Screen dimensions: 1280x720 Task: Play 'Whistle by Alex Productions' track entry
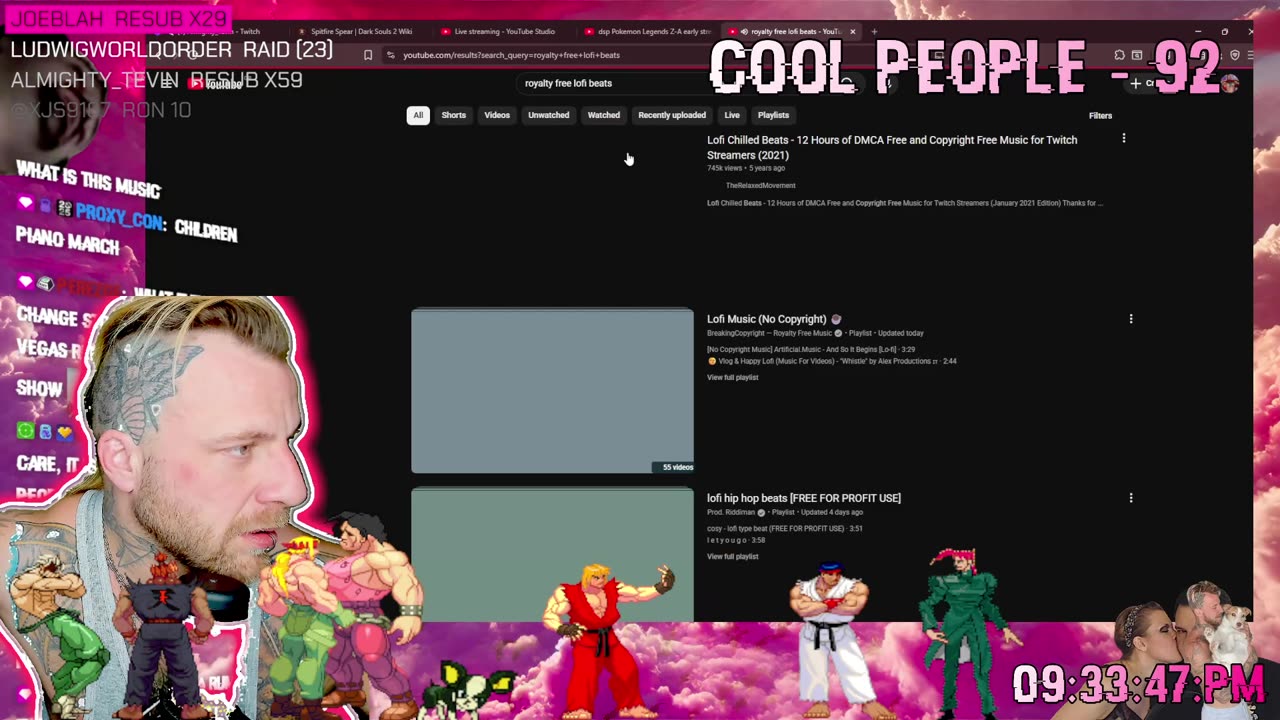pyautogui.click(x=832, y=361)
